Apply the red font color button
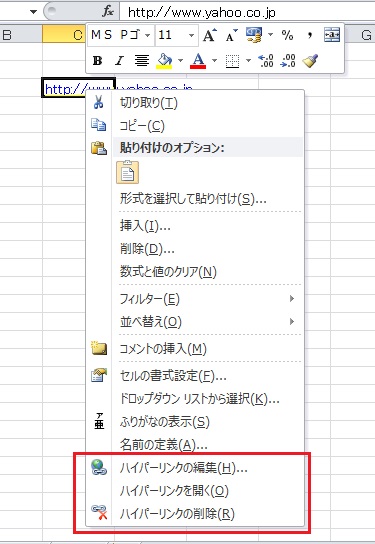 pyautogui.click(x=198, y=61)
